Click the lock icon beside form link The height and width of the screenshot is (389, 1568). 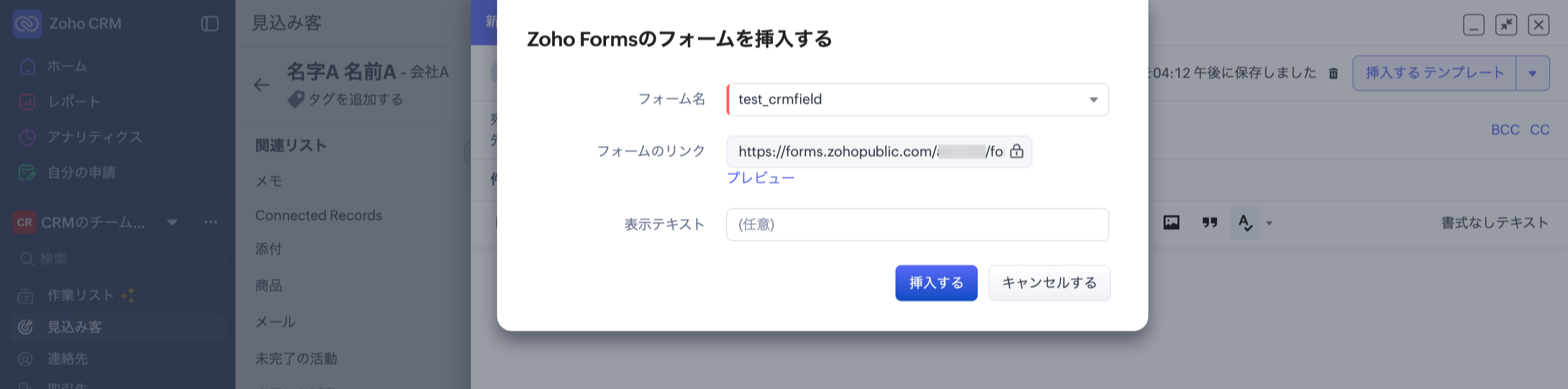[x=1016, y=151]
